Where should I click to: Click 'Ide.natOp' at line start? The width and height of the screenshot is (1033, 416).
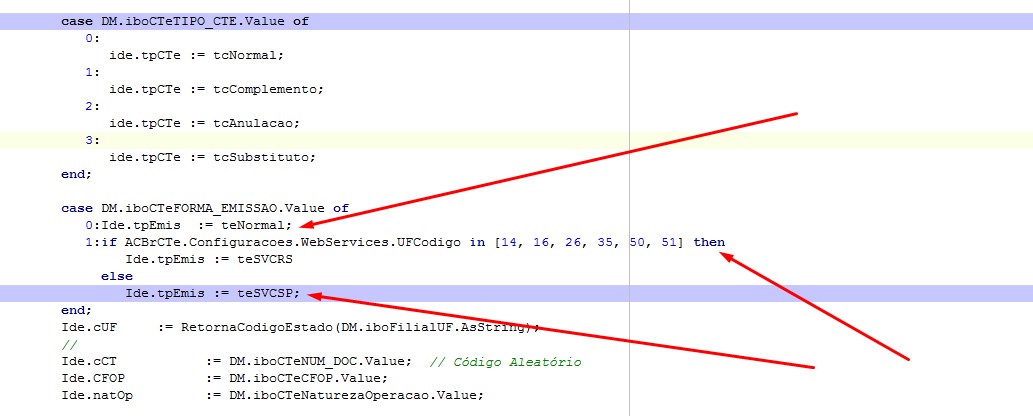click(97, 396)
